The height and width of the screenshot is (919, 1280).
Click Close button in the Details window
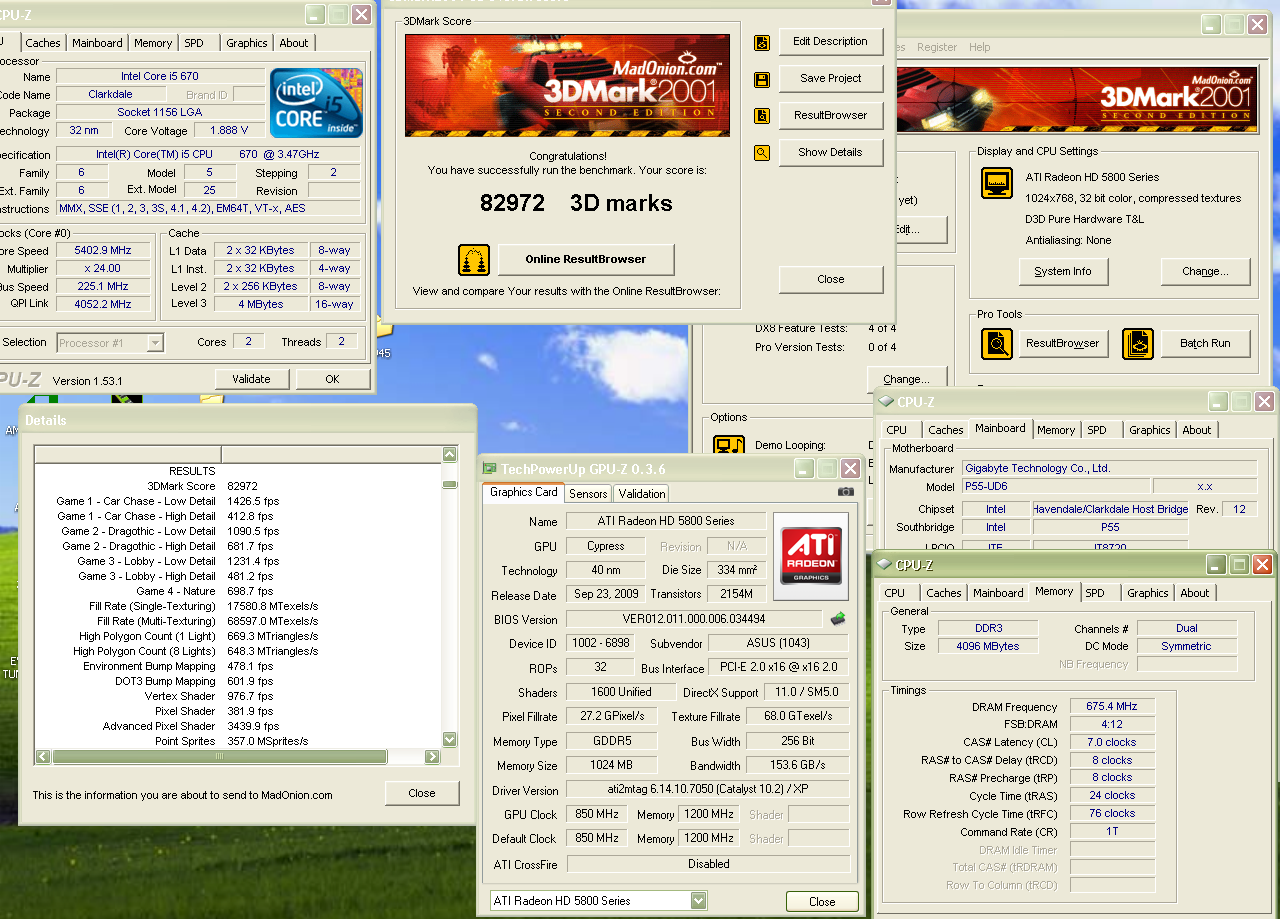pos(422,794)
